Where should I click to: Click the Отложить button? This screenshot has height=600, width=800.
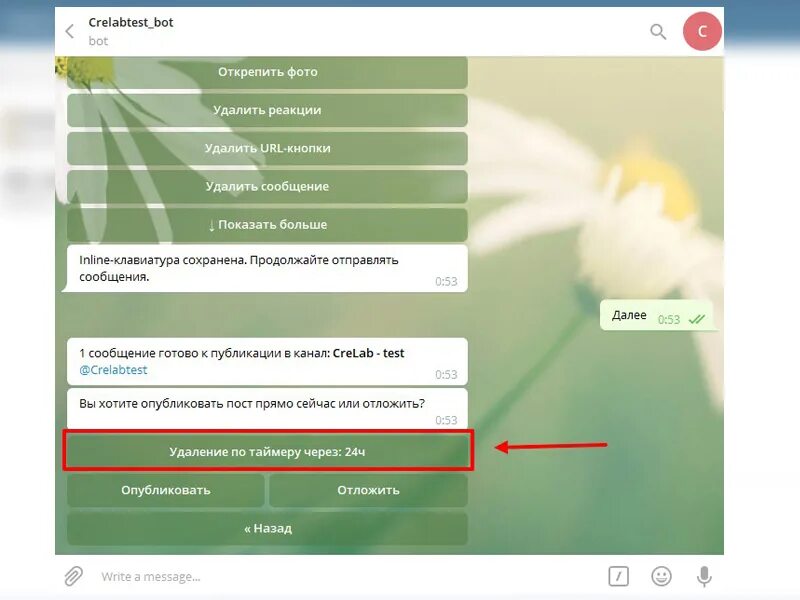[368, 490]
